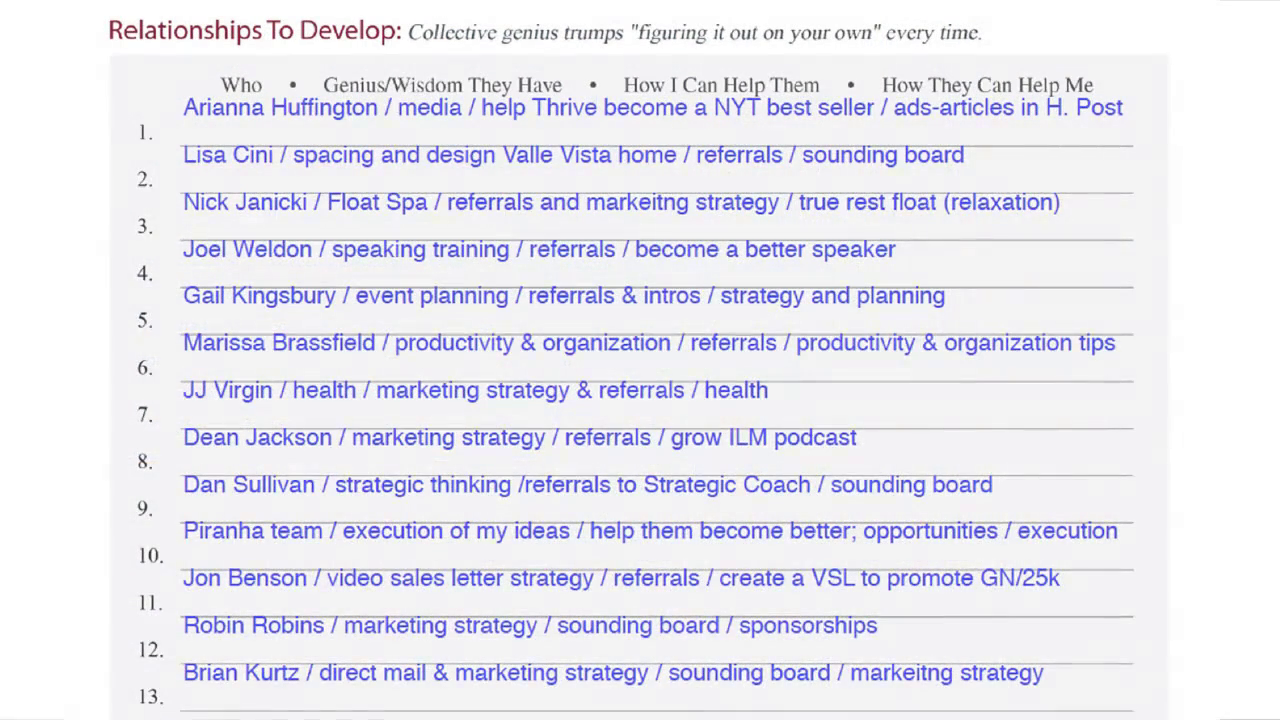This screenshot has height=720, width=1280.
Task: Select the Piranha team execution line
Action: pyautogui.click(x=650, y=531)
